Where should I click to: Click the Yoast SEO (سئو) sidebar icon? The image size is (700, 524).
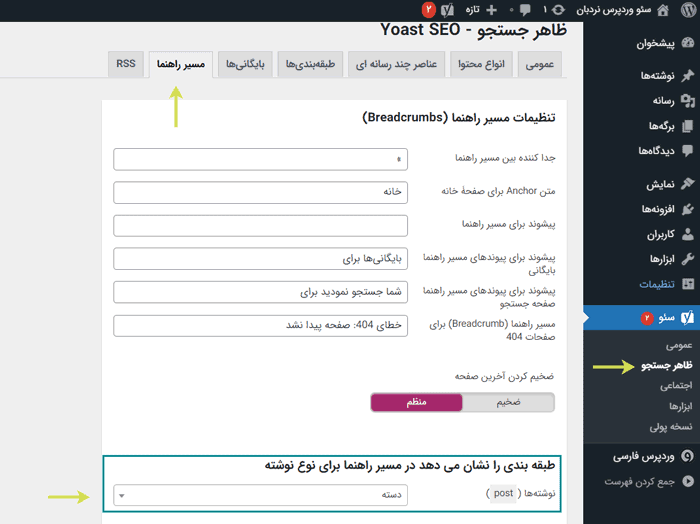(688, 318)
